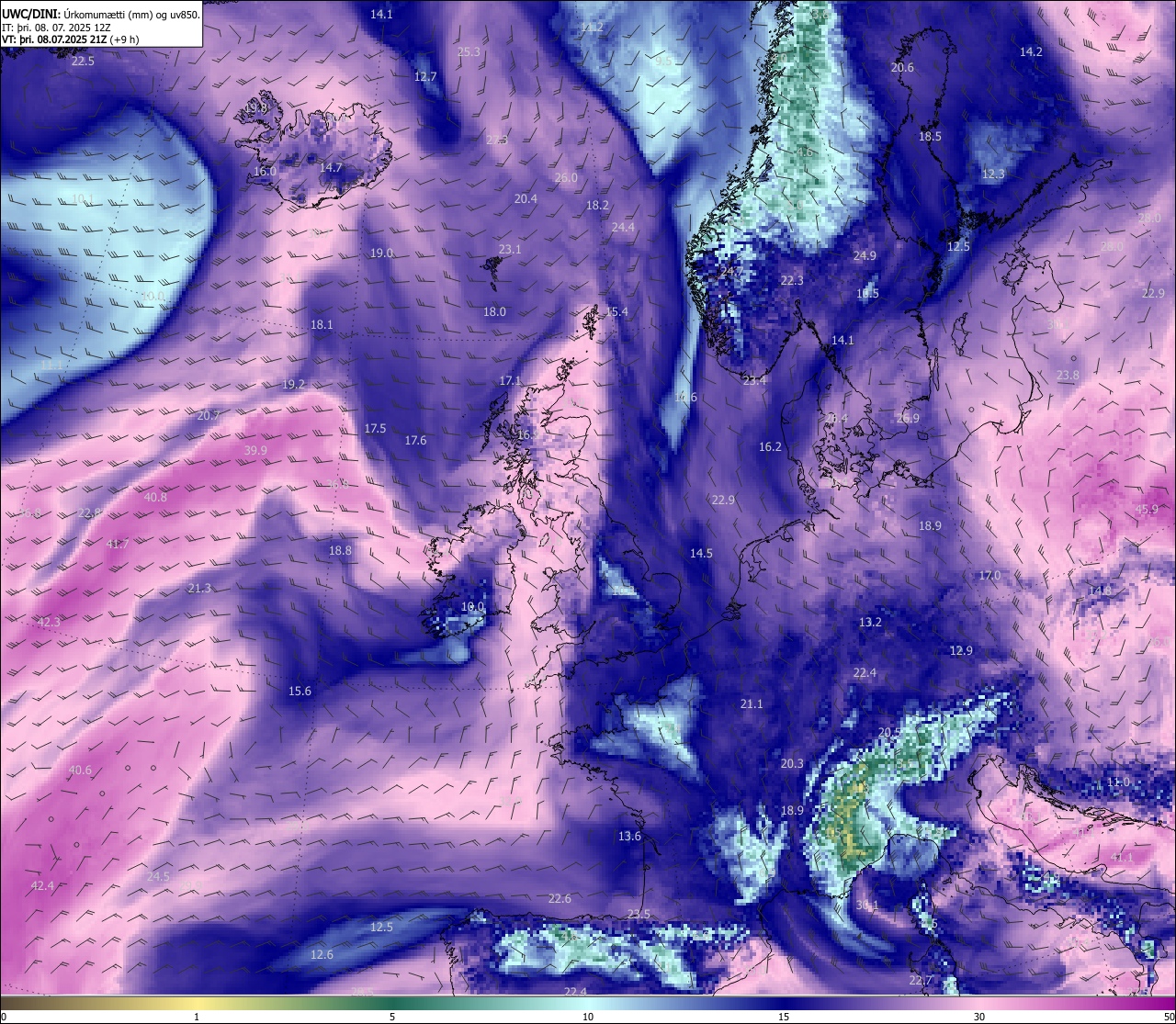
Task: Click the 20.7 value on the map
Action: [209, 416]
